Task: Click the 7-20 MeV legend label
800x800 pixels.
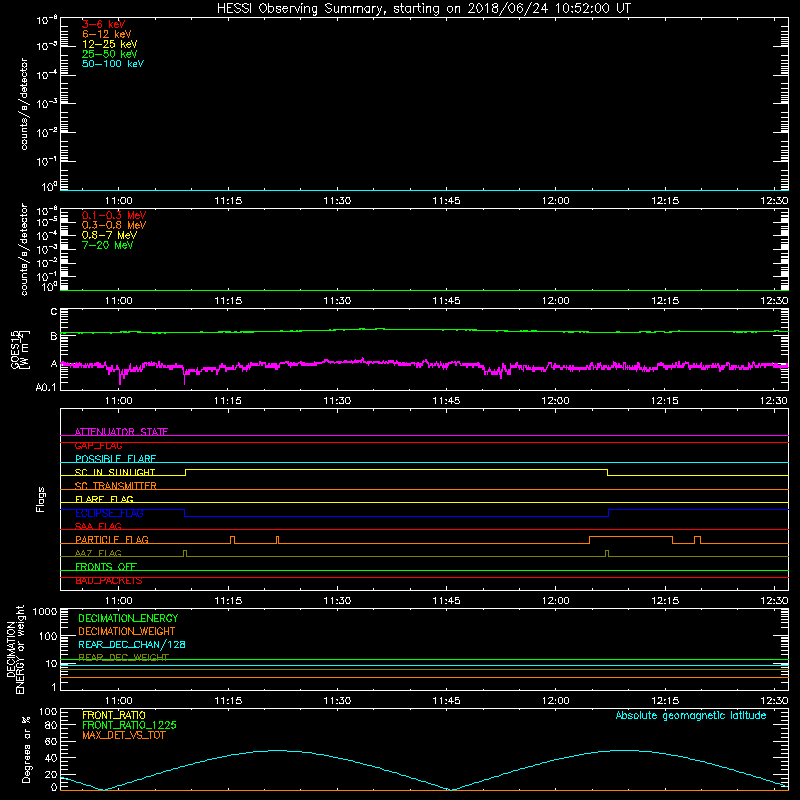Action: 108,245
